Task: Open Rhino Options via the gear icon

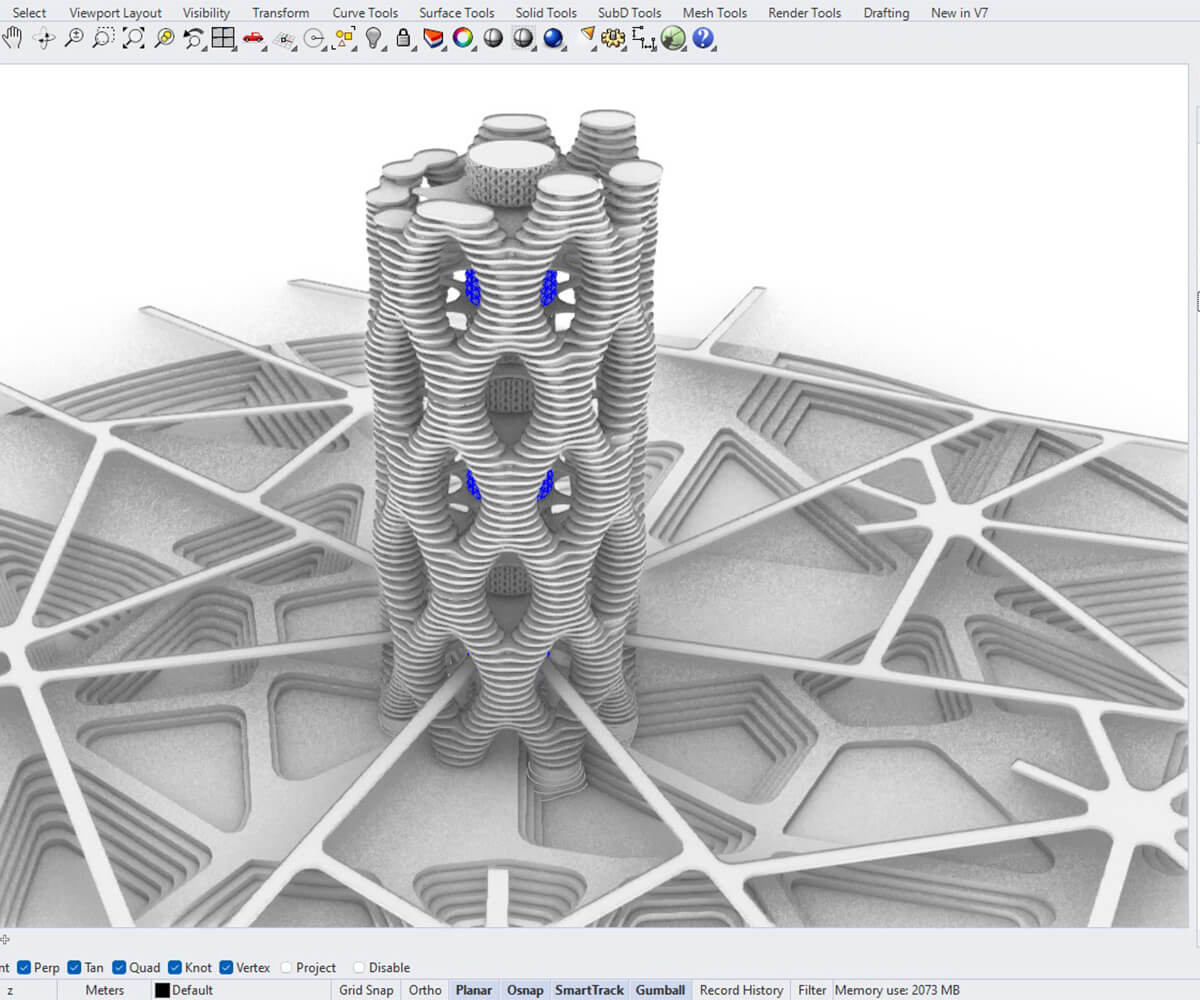Action: click(613, 39)
